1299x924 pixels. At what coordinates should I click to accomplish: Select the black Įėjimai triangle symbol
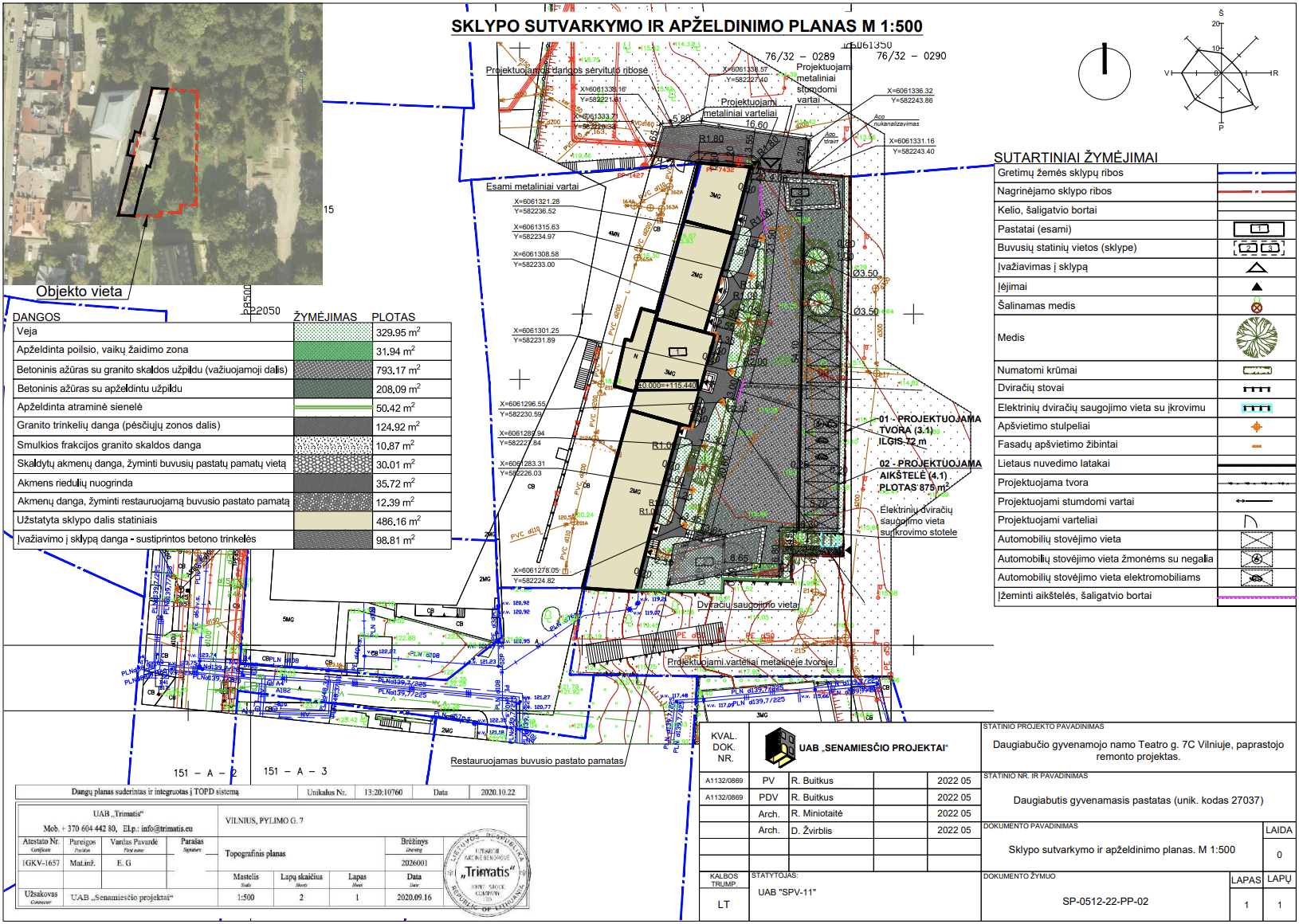tap(1256, 287)
